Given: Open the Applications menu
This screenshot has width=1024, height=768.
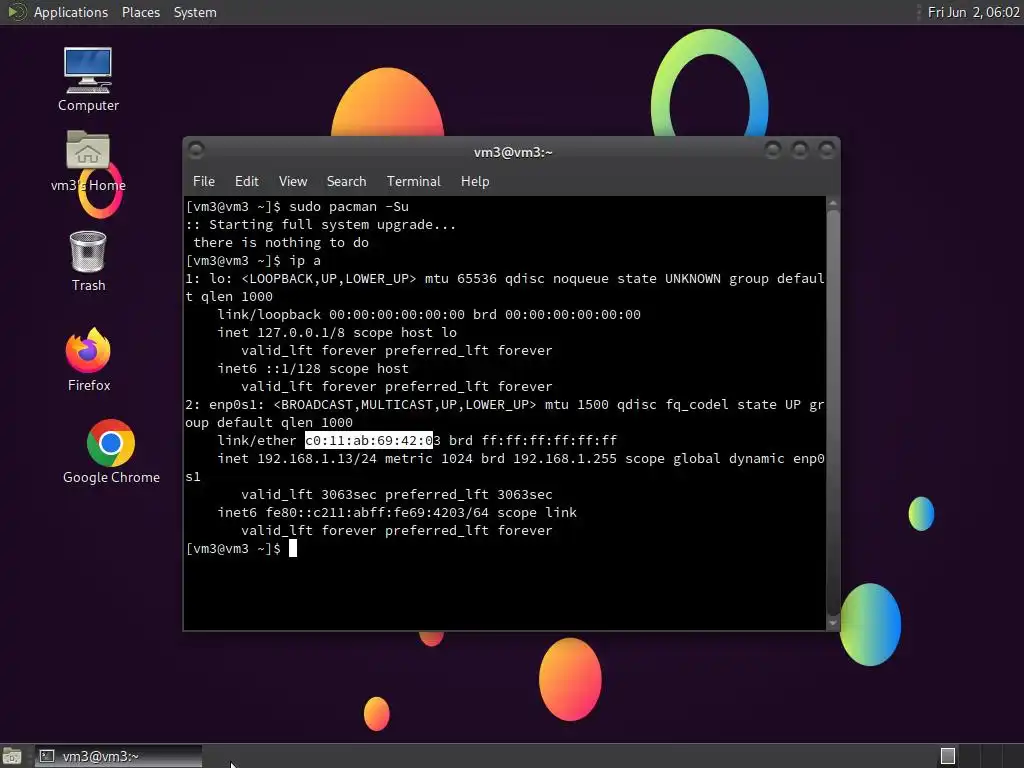Looking at the screenshot, I should [71, 12].
